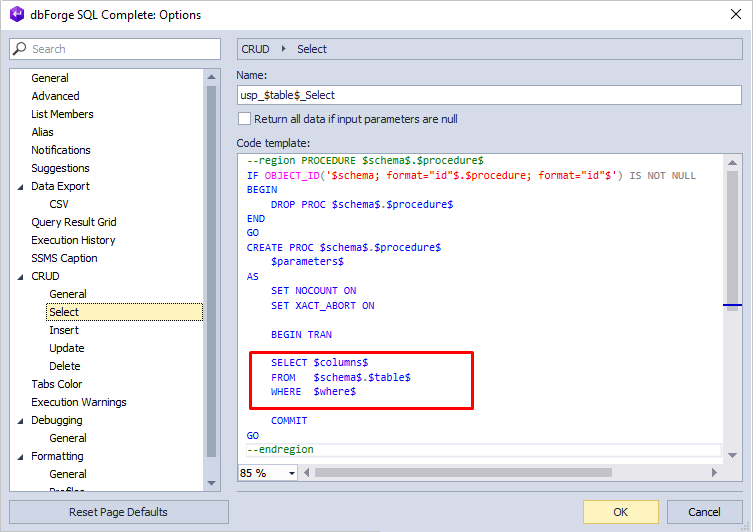Open General under Formatting
This screenshot has width=753, height=532.
click(68, 474)
